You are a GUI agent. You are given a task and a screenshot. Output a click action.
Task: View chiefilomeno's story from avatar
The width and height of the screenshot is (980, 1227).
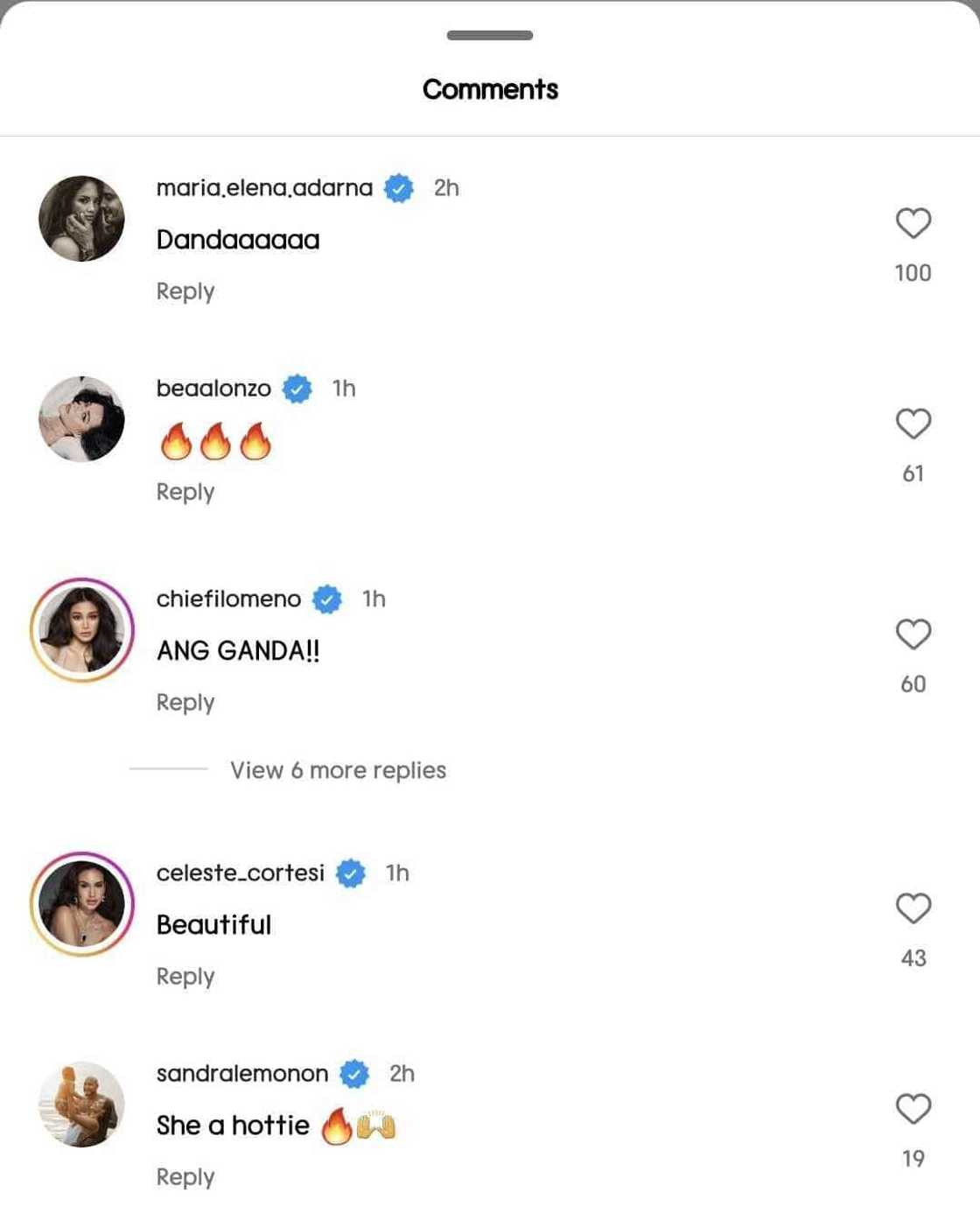point(82,629)
